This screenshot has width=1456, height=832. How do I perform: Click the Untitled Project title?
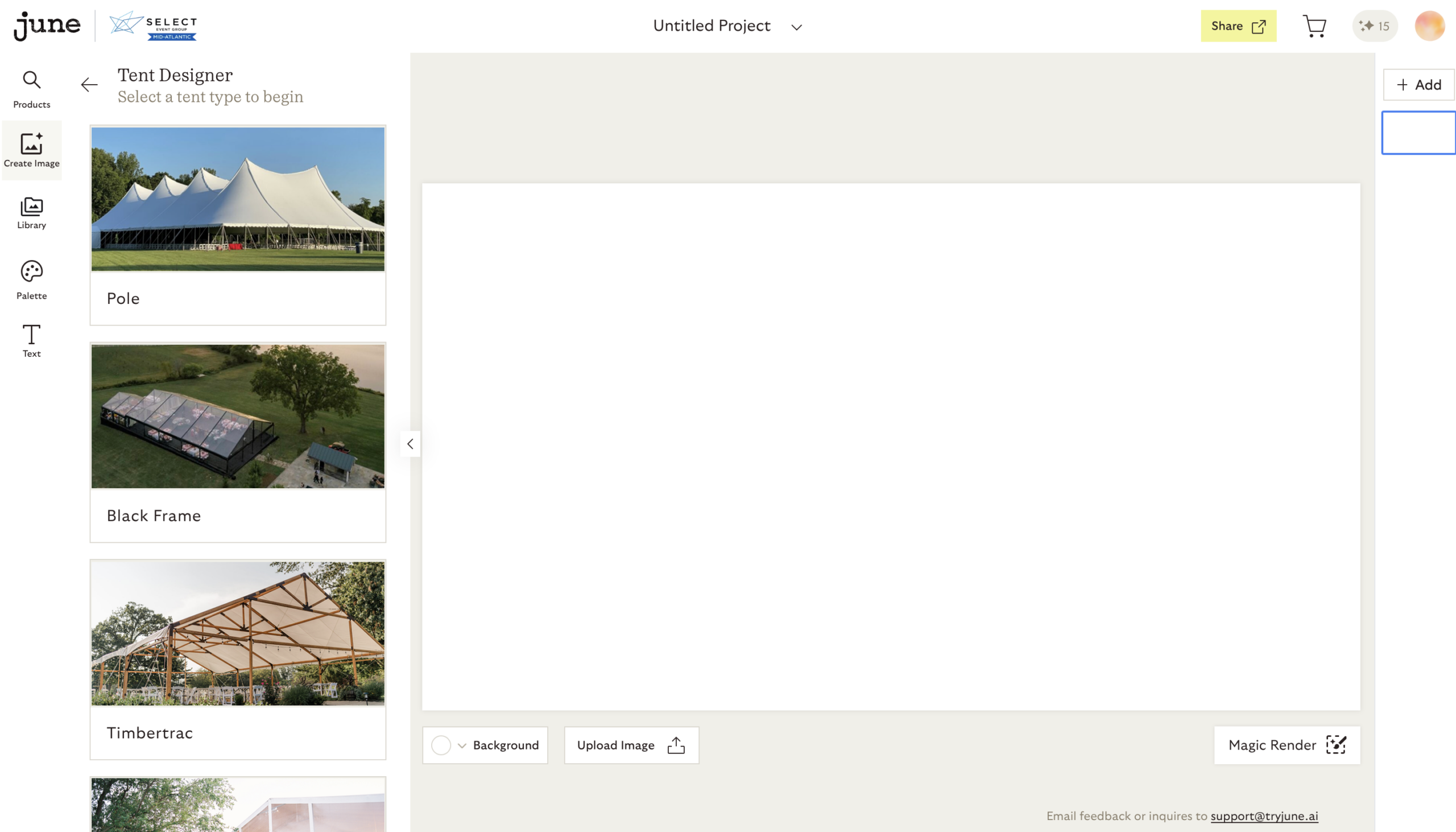point(712,26)
